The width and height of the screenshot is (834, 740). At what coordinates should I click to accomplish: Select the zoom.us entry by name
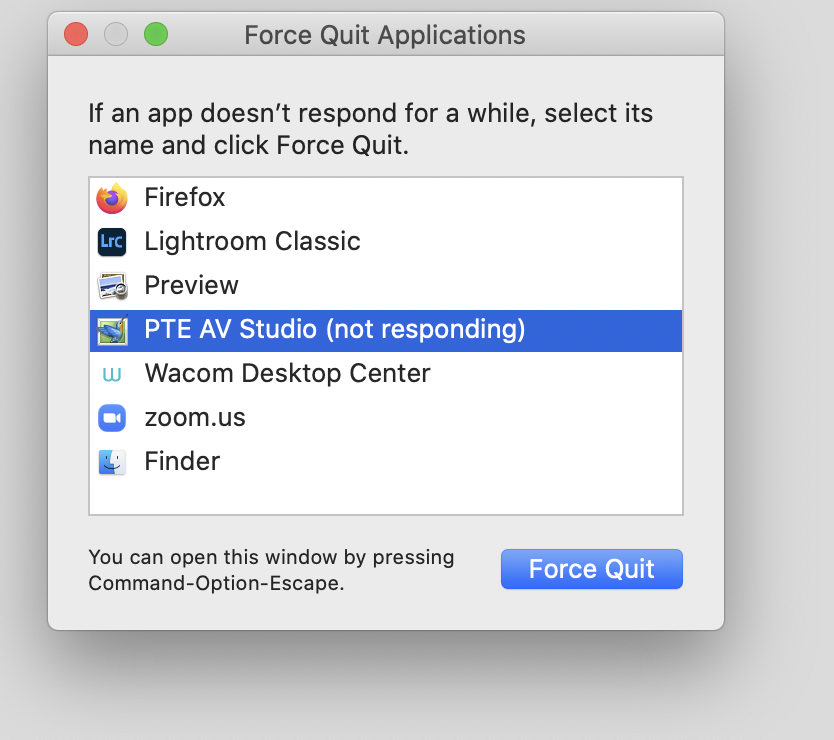point(195,418)
